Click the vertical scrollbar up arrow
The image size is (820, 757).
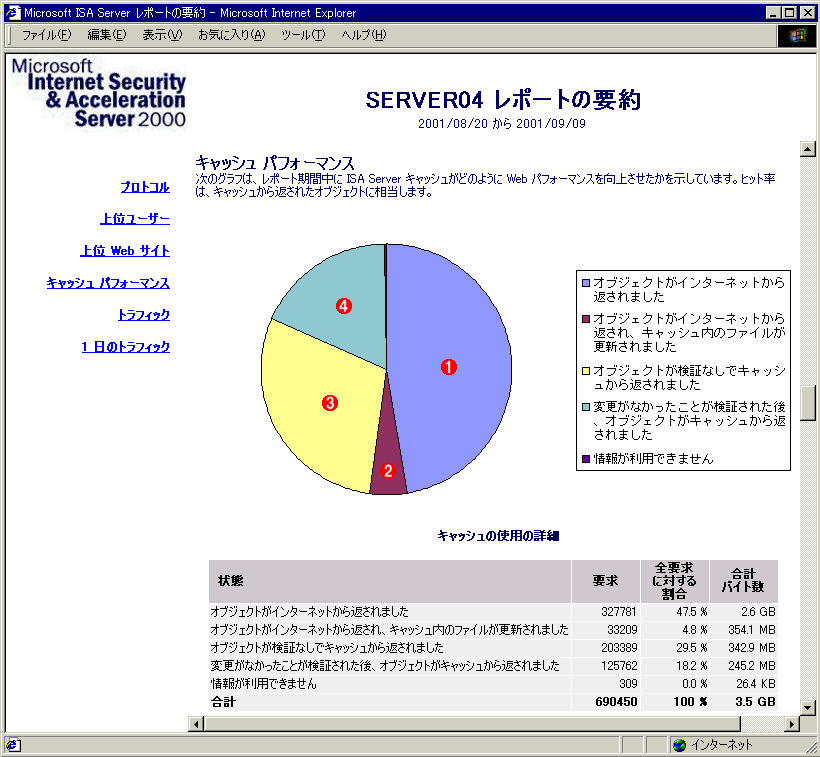pos(808,149)
